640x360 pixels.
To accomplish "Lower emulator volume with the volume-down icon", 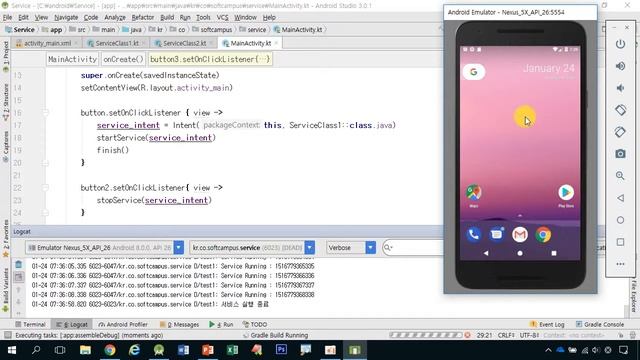I will (x=620, y=88).
